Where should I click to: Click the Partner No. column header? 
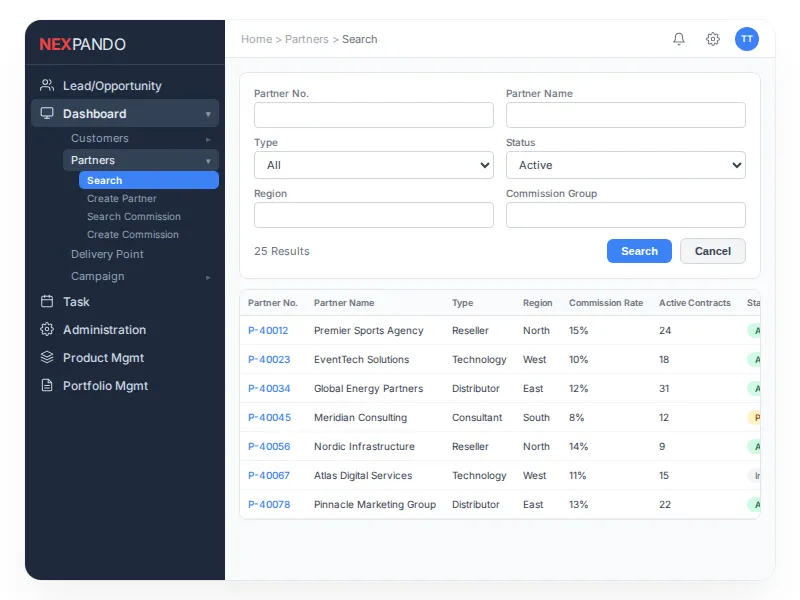(272, 303)
